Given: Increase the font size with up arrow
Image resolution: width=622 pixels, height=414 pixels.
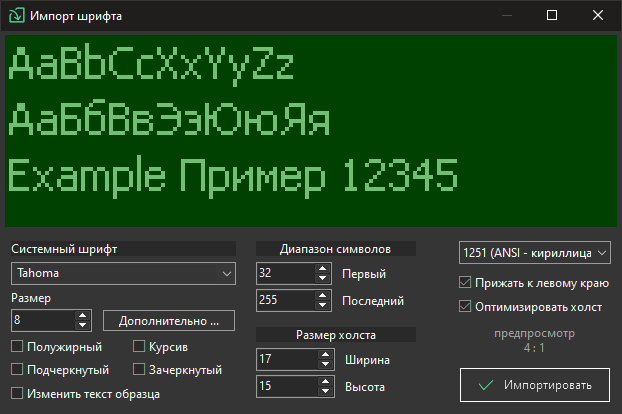Looking at the screenshot, I should pyautogui.click(x=82, y=316).
